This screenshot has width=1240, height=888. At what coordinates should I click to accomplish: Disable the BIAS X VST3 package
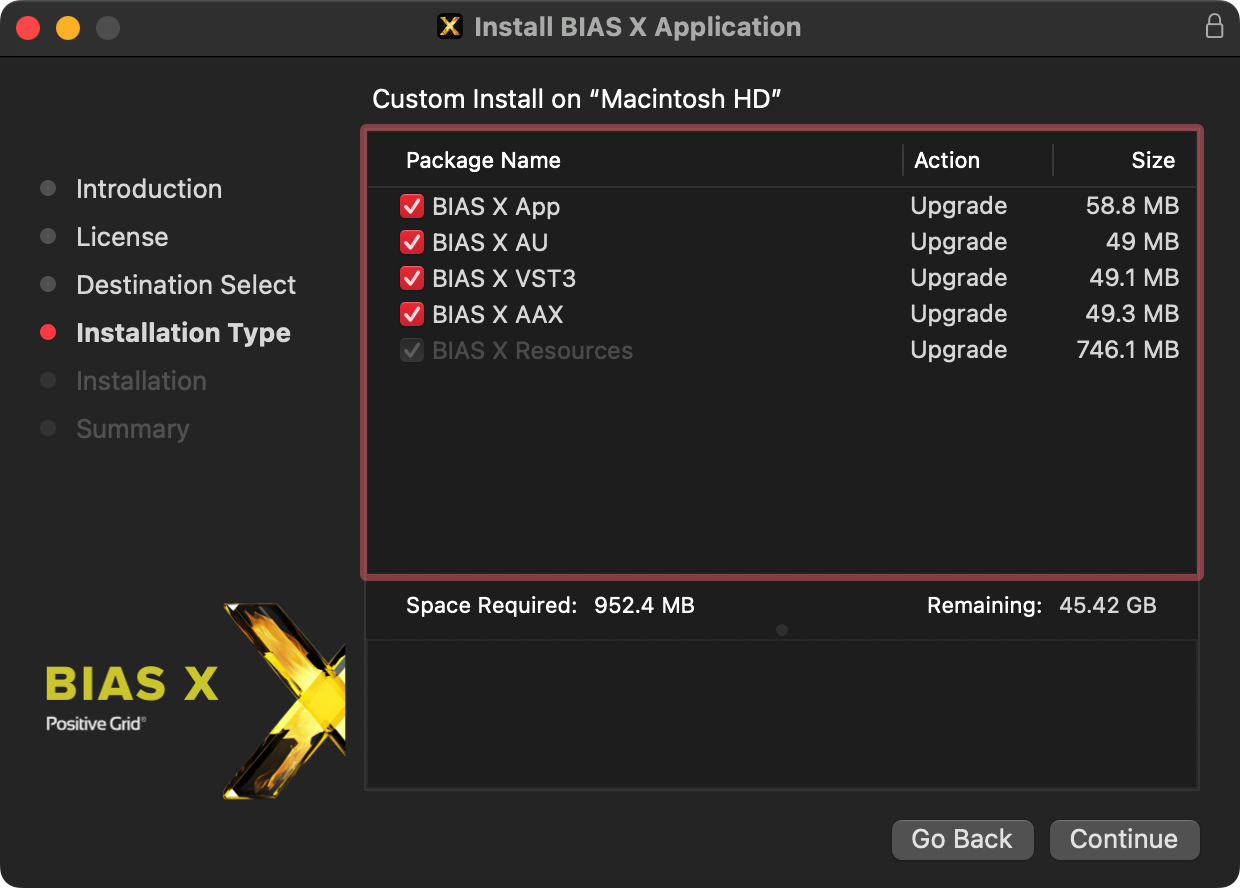(x=412, y=278)
